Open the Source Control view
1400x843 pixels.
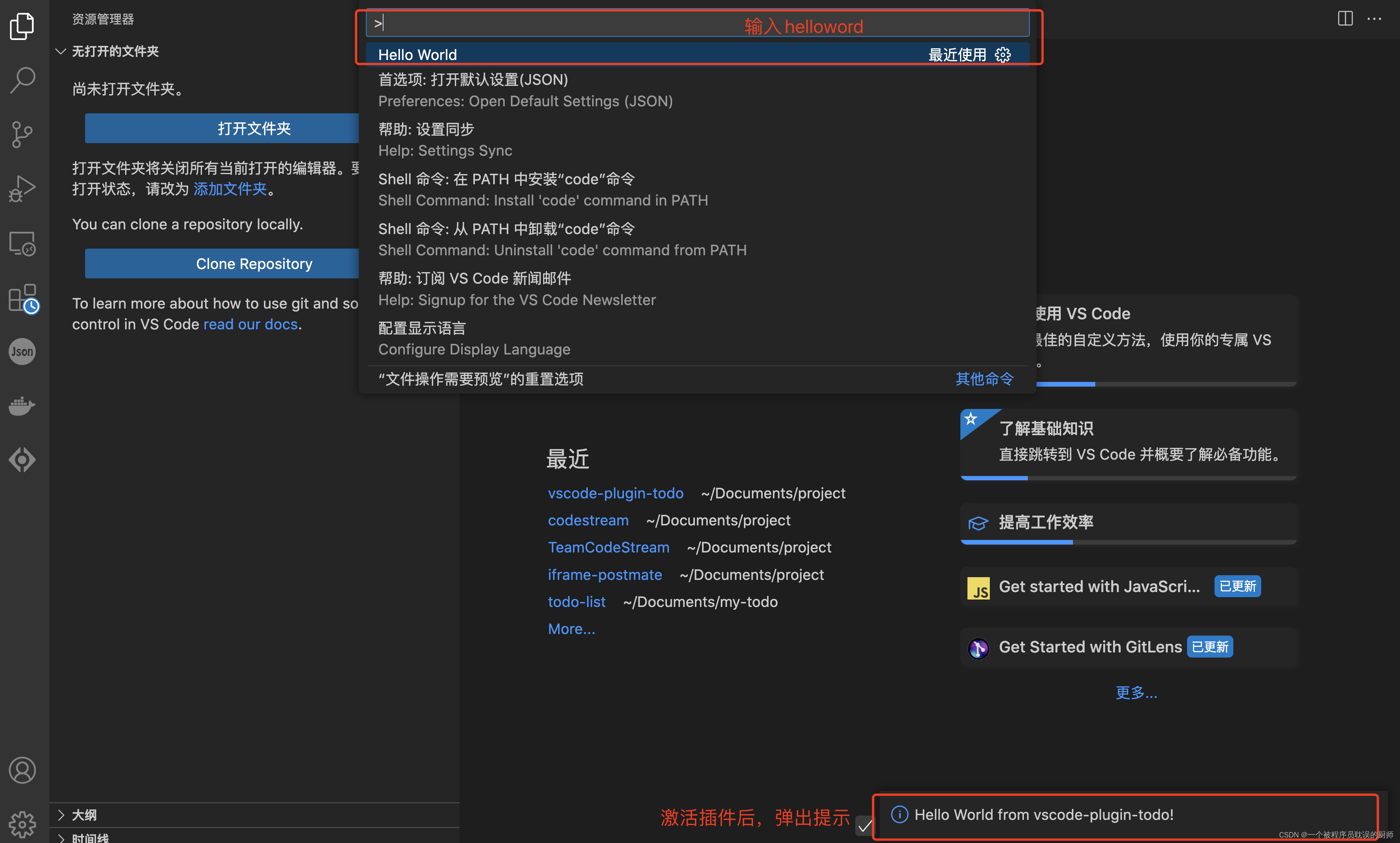click(x=22, y=134)
